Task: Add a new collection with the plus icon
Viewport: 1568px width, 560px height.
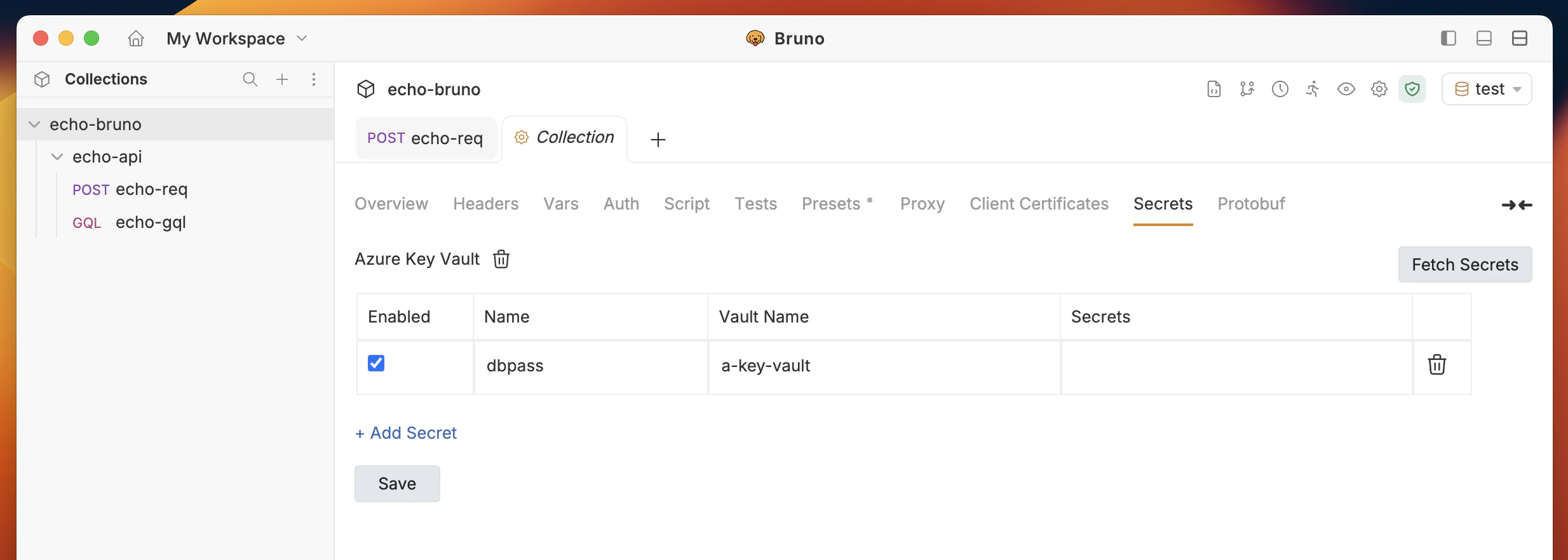Action: pyautogui.click(x=282, y=79)
